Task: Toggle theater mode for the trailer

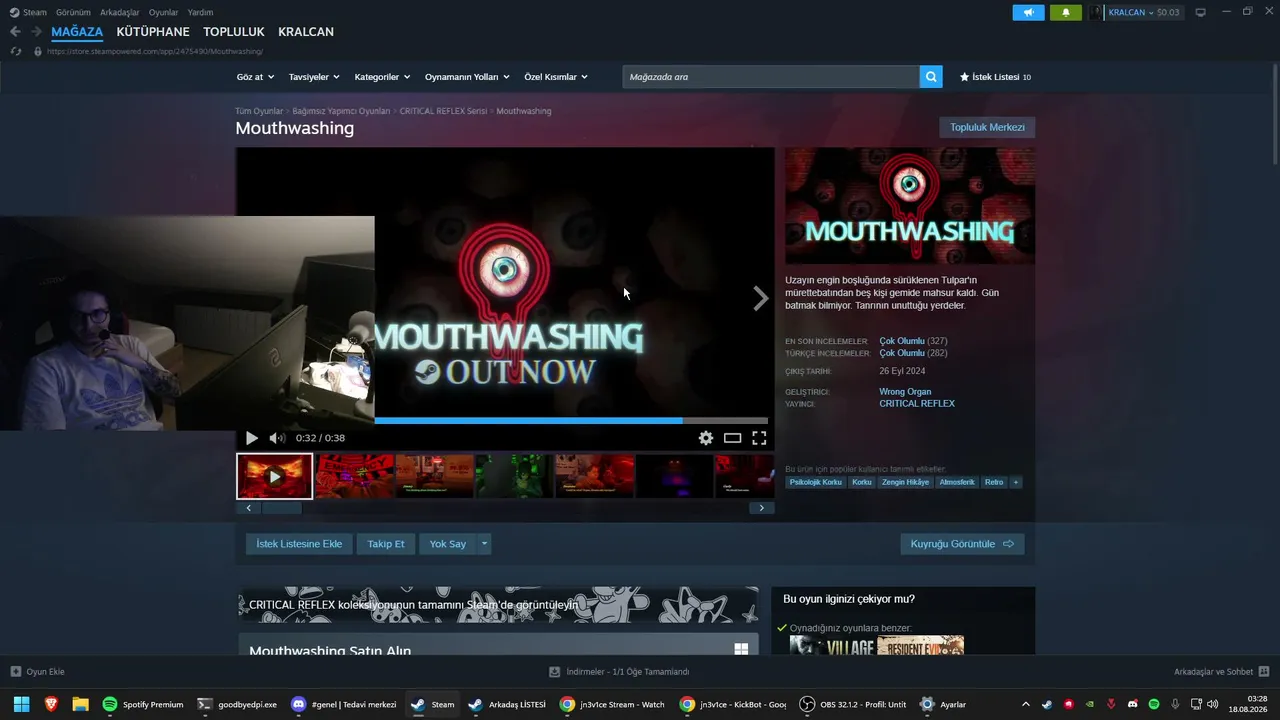Action: [x=733, y=438]
